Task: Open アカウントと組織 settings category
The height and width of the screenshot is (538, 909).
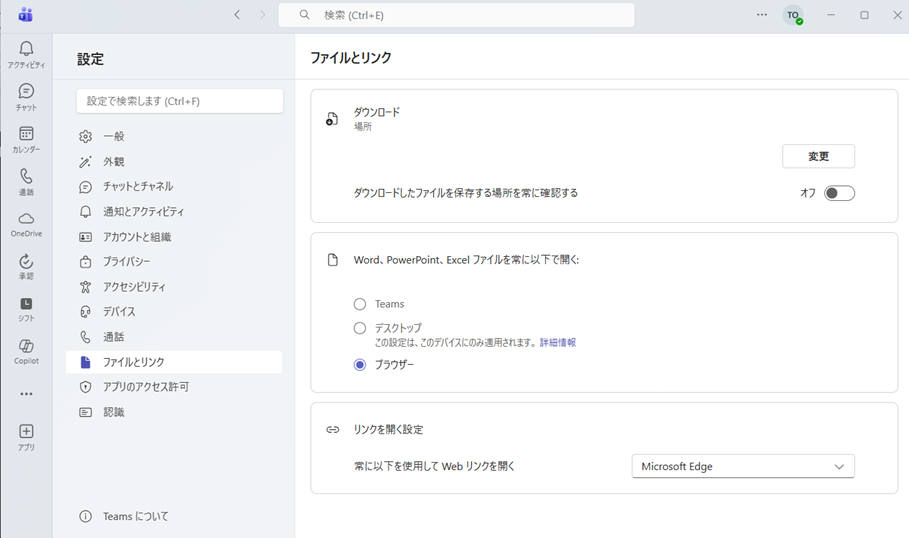Action: pyautogui.click(x=174, y=237)
